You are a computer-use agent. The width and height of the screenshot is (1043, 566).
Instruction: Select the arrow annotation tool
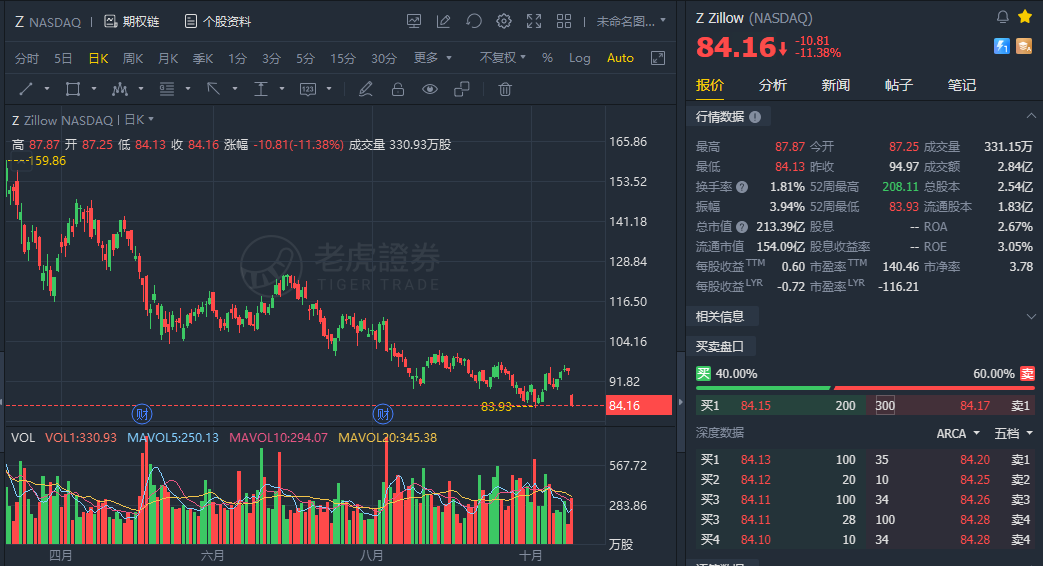pos(213,88)
